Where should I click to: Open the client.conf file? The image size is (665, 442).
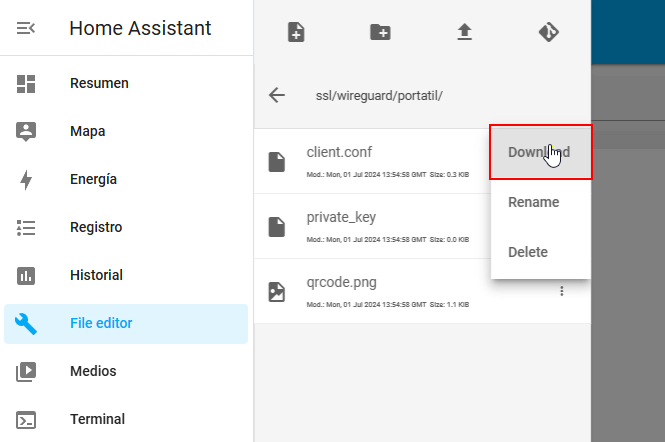tap(341, 153)
